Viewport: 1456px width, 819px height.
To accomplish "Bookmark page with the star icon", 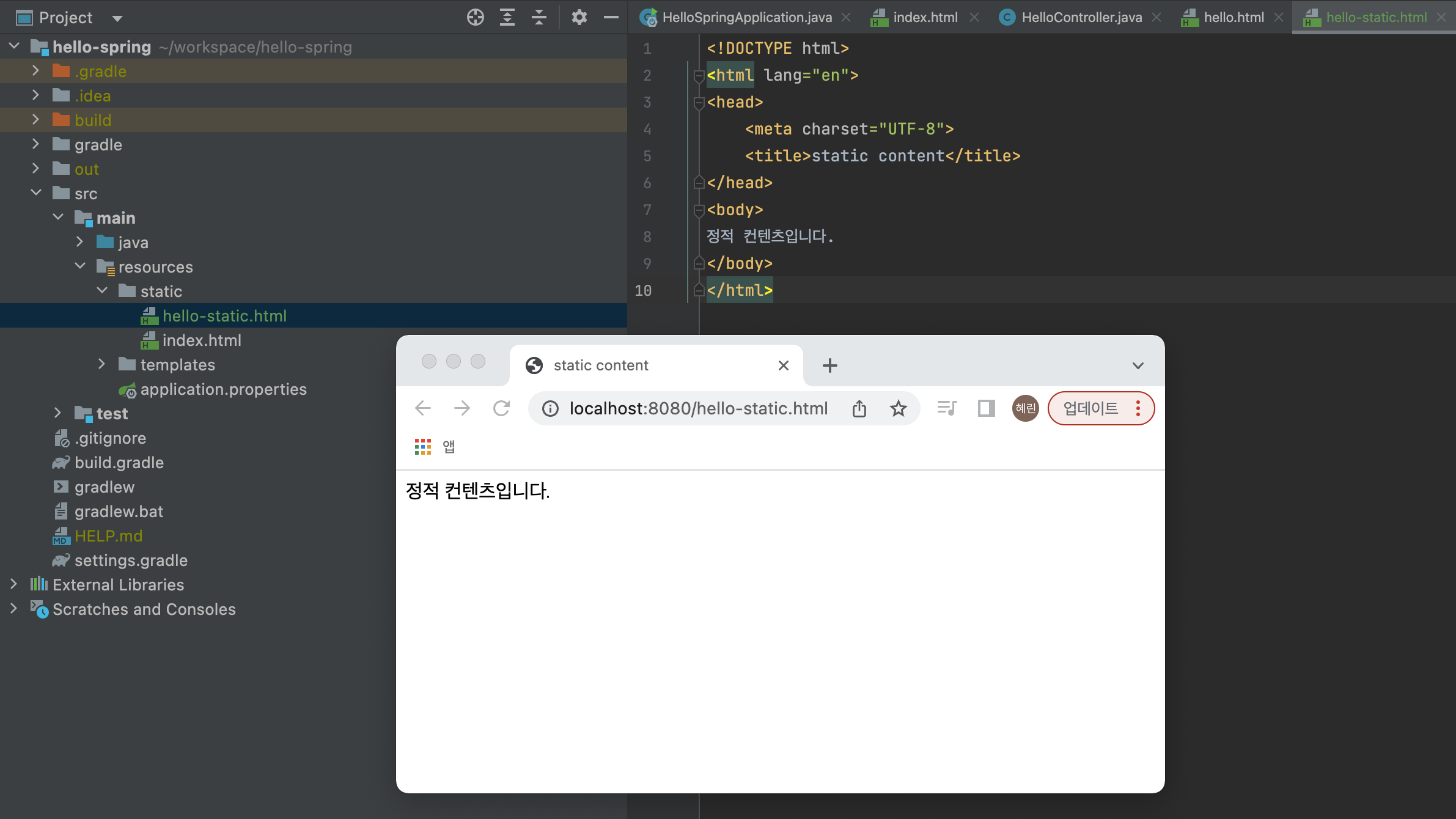I will 898,408.
